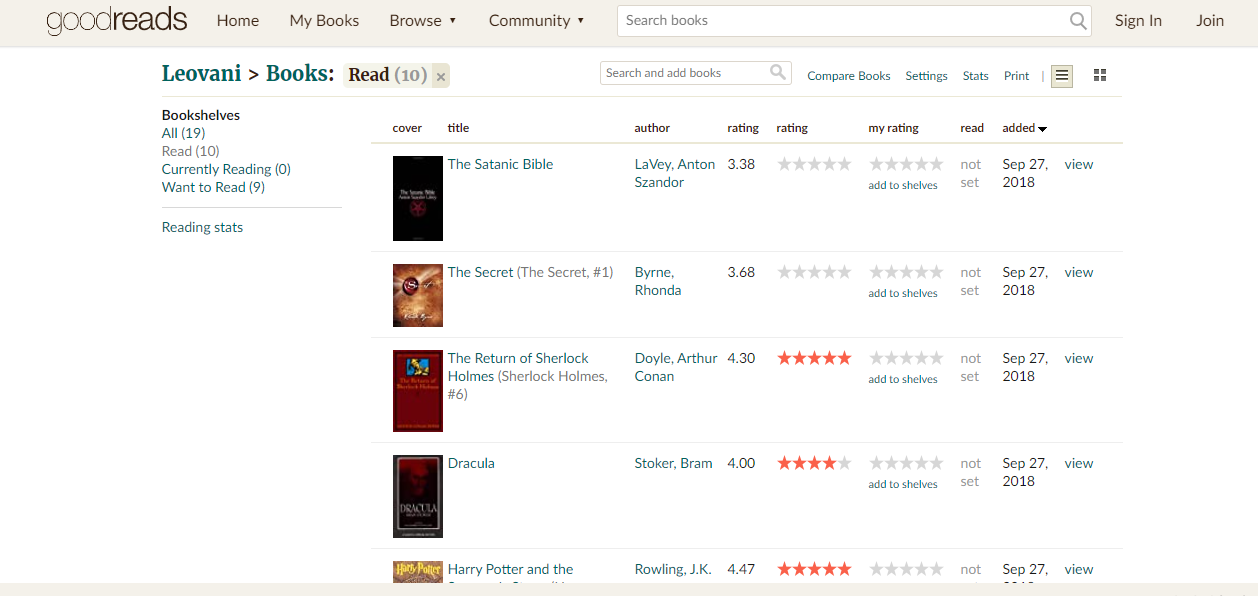
Task: Click view for the Rowling, J.K. row
Action: coord(1079,569)
